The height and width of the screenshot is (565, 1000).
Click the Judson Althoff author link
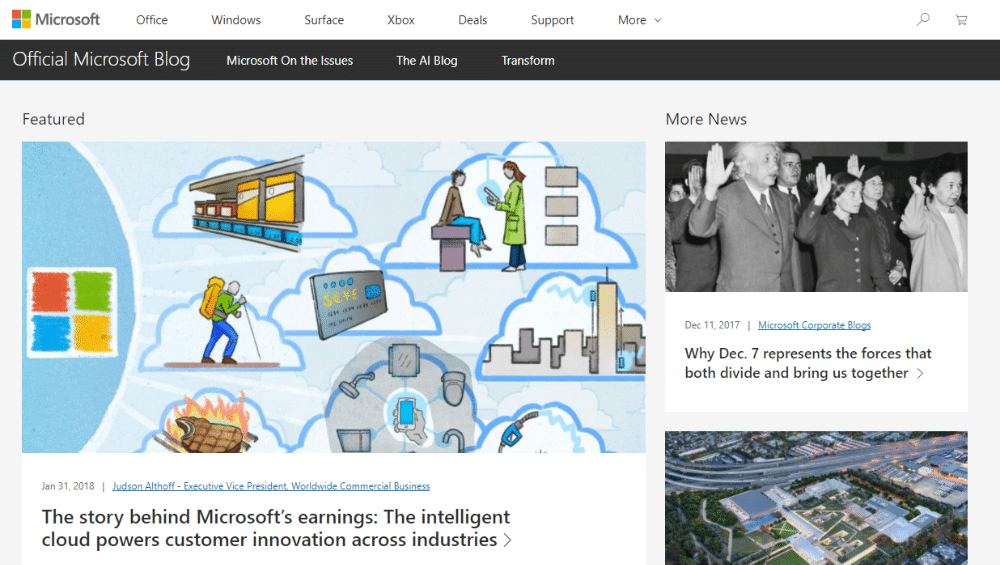pos(271,486)
